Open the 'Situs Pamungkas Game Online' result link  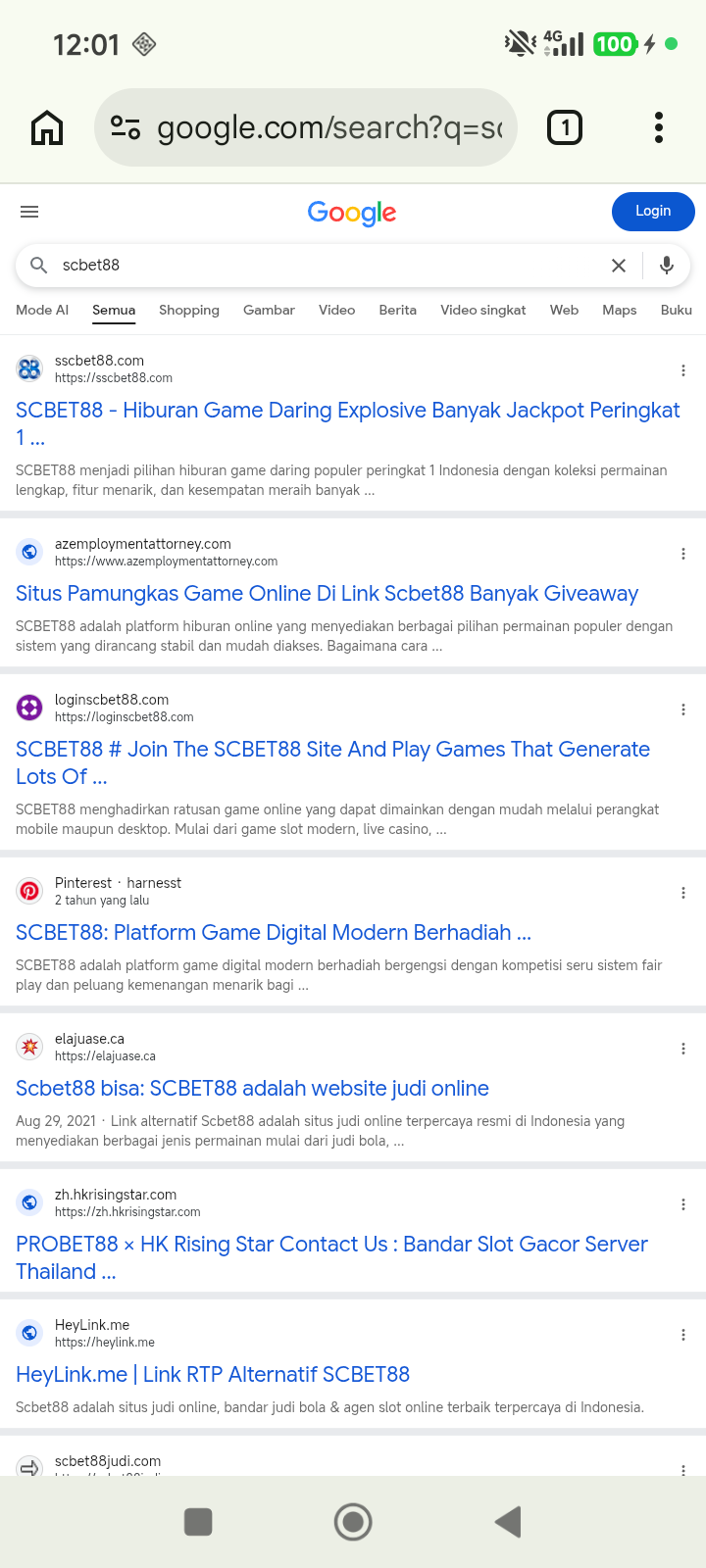327,594
